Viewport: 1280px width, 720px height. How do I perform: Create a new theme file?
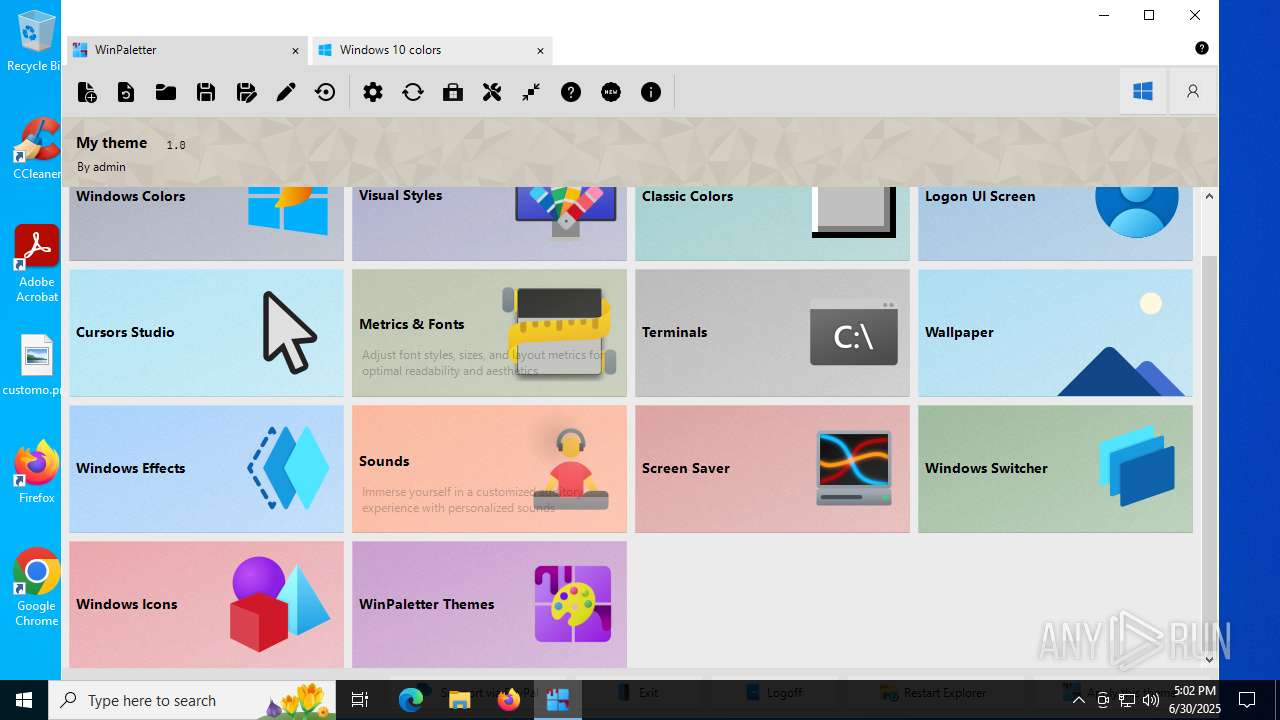pos(87,92)
